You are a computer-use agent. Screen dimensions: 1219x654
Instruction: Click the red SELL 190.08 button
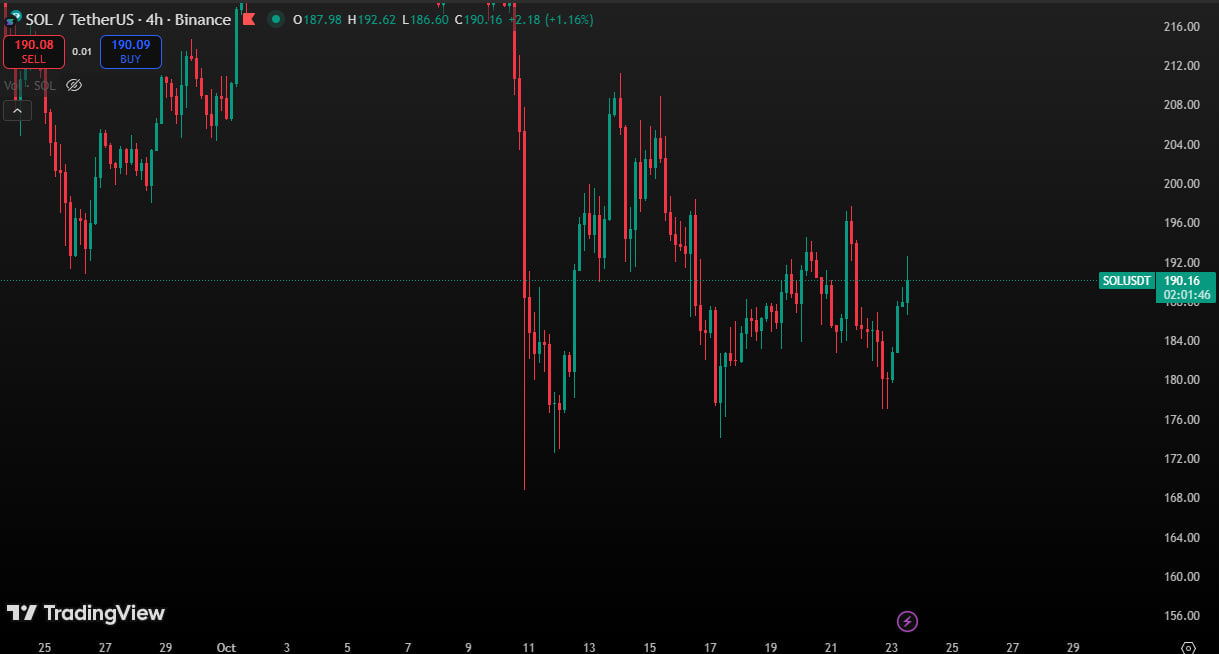(x=34, y=52)
